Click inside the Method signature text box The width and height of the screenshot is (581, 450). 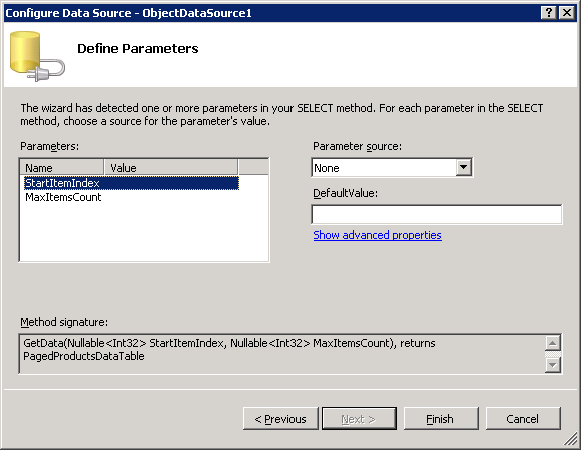click(282, 354)
